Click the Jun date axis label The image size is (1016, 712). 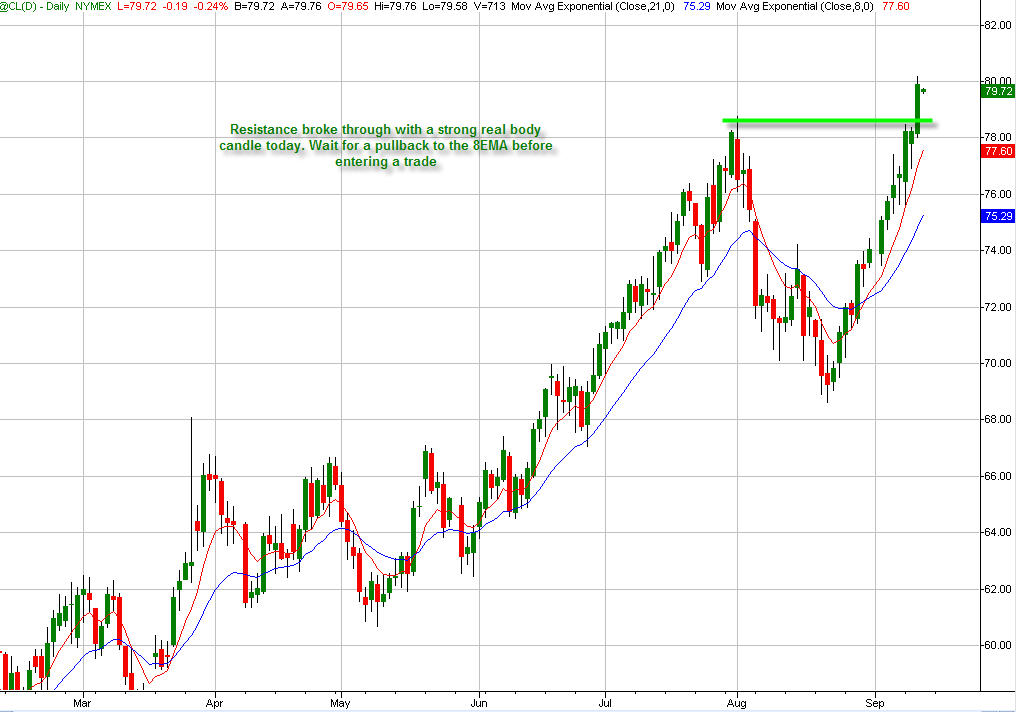478,703
